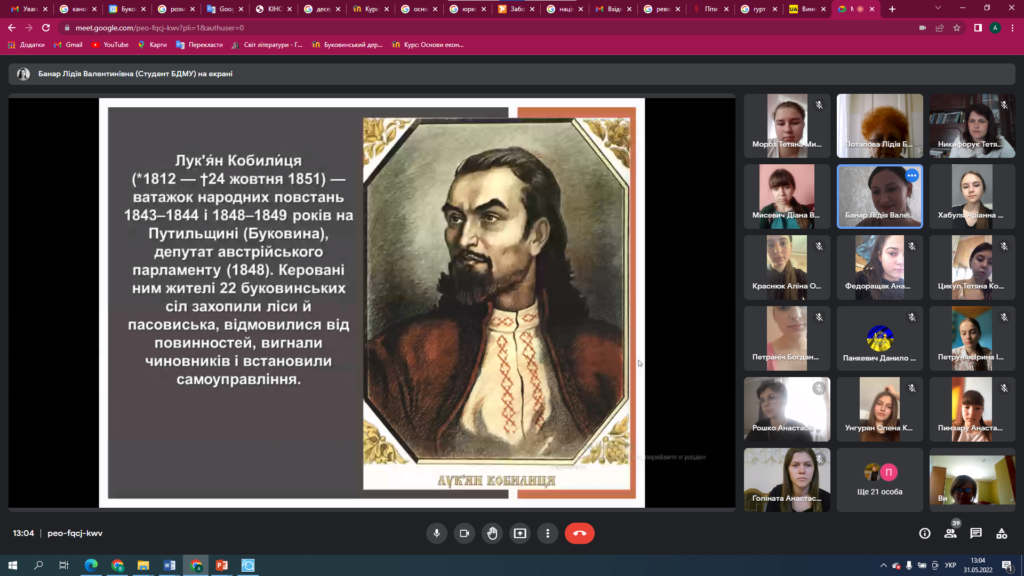Go back in the browser
The image size is (1024, 576).
pos(12,28)
